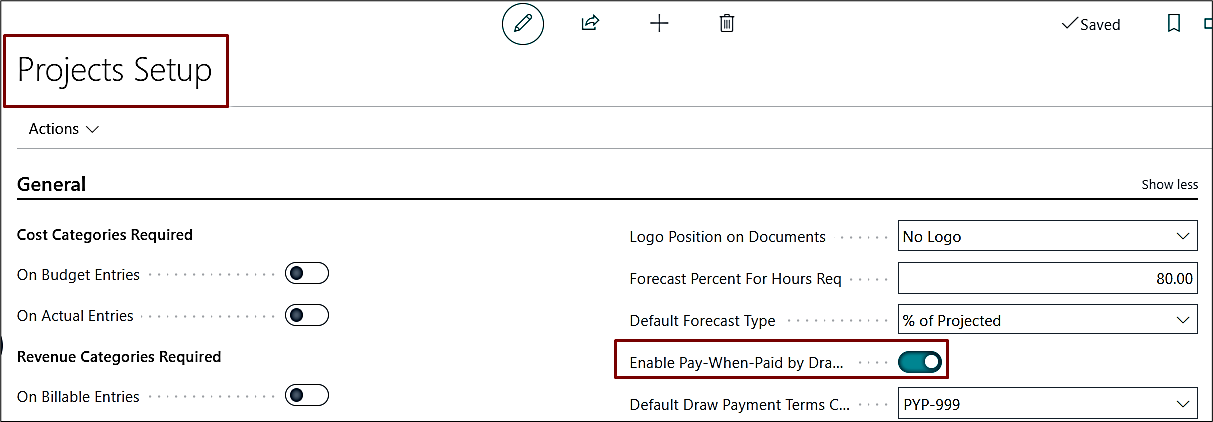Viewport: 1213px width, 422px height.
Task: Click the partly visible icon right of bookmark
Action: click(x=1207, y=23)
